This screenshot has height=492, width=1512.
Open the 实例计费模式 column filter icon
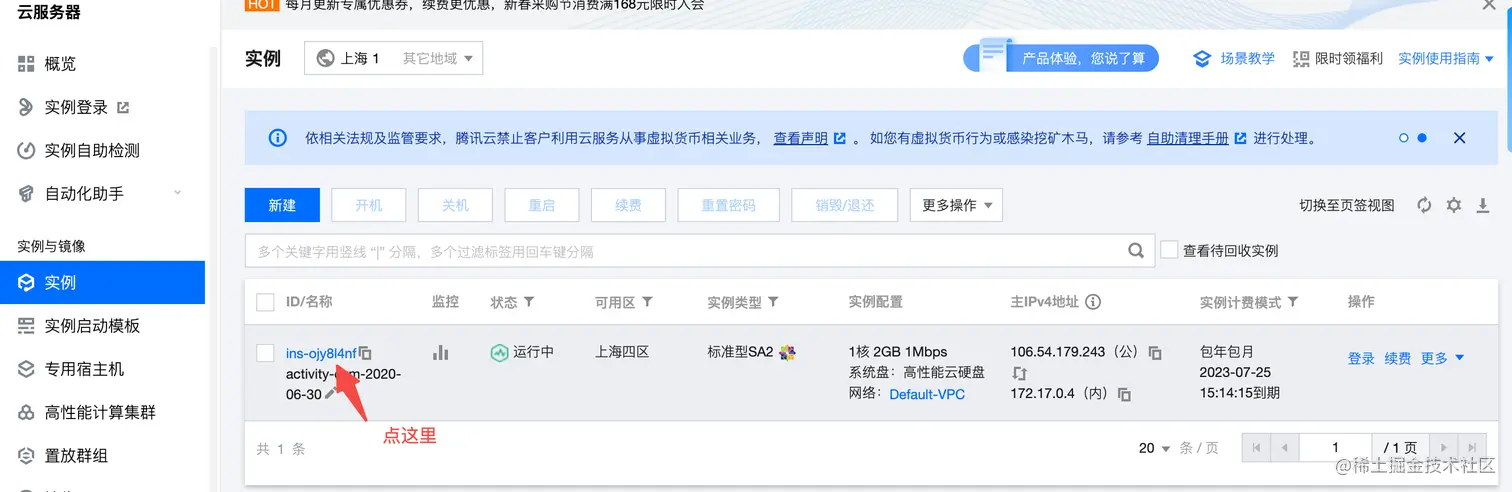click(1293, 302)
